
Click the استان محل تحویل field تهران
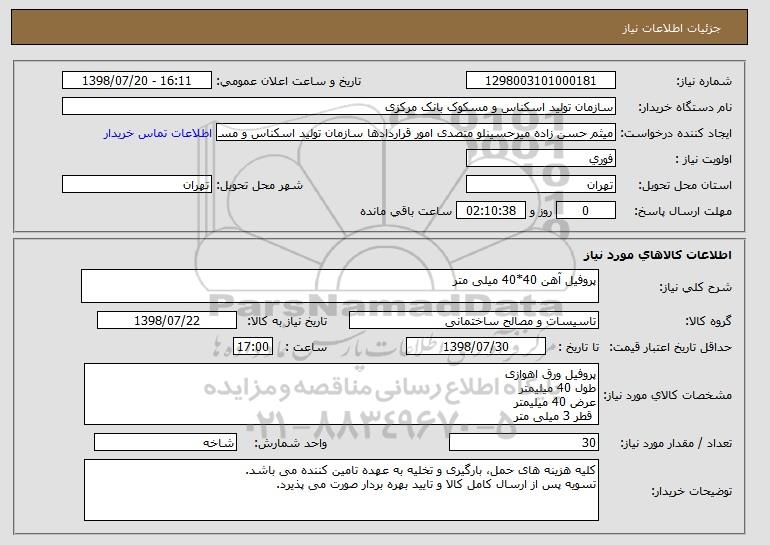tap(541, 185)
